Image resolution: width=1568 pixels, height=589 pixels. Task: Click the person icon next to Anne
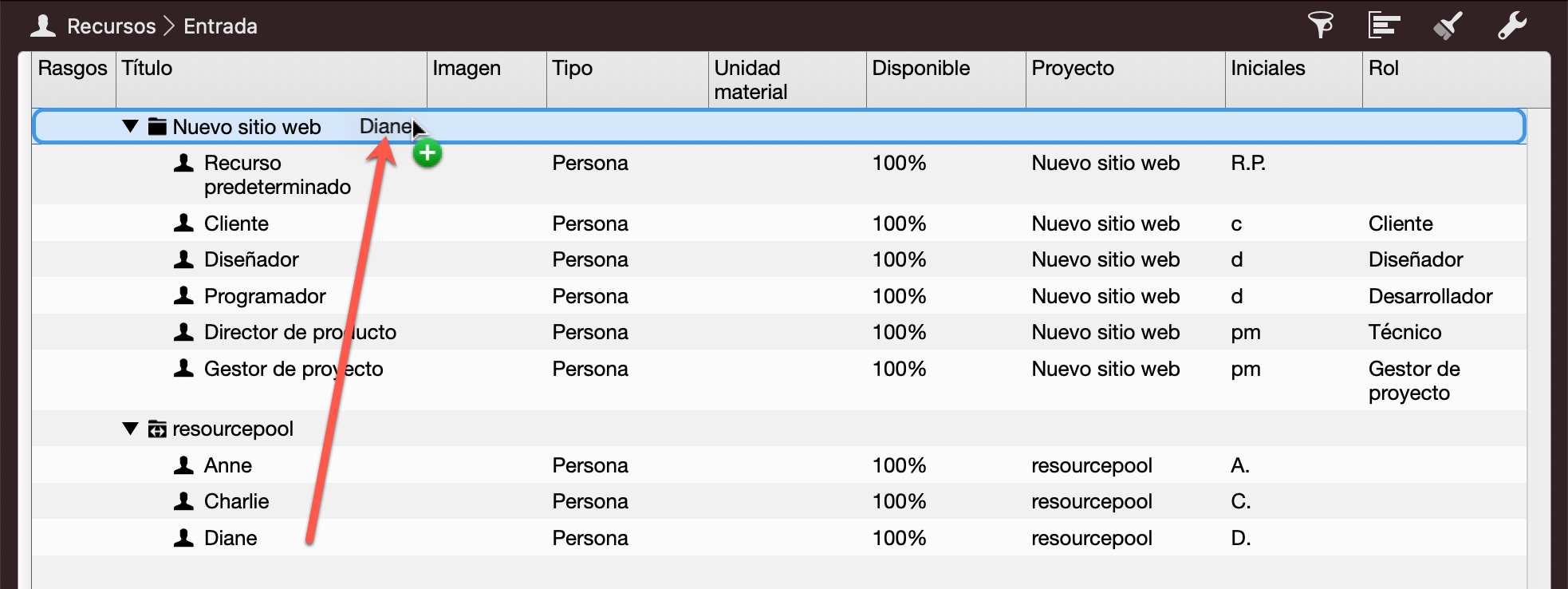click(183, 465)
